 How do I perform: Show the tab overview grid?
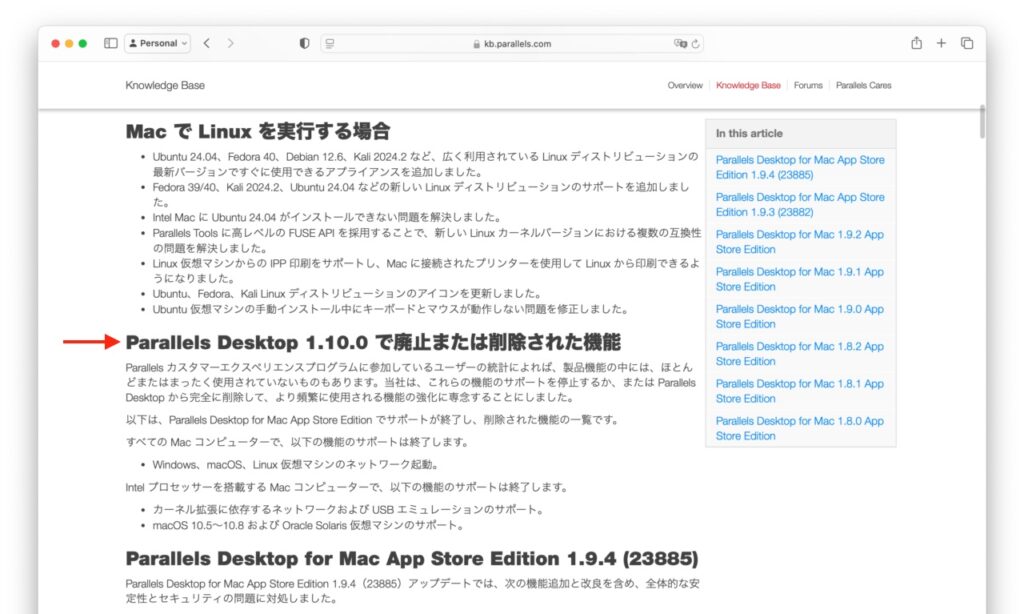click(x=966, y=43)
